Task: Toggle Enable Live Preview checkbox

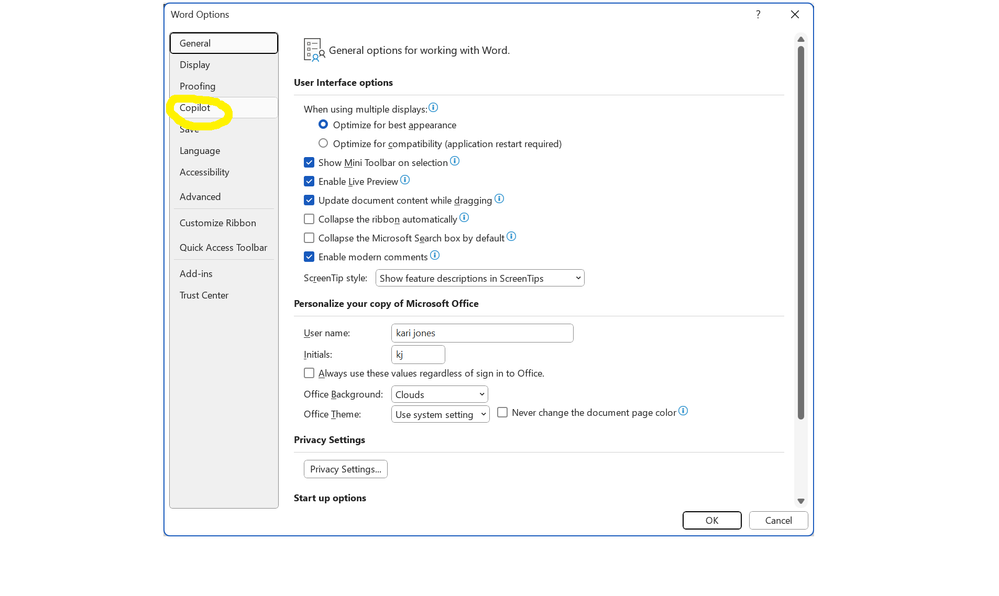Action: (309, 181)
